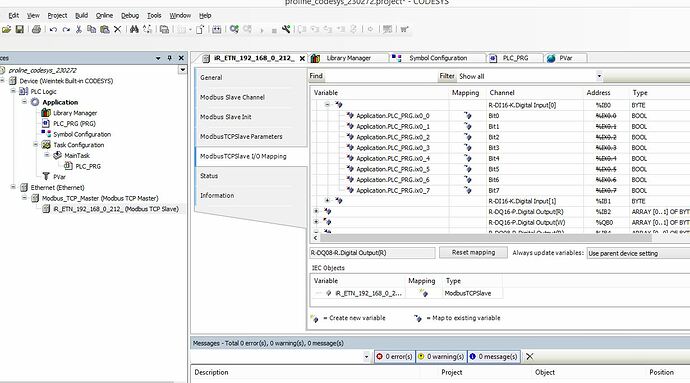Open the Build menu
690x383 pixels.
[x=81, y=15]
